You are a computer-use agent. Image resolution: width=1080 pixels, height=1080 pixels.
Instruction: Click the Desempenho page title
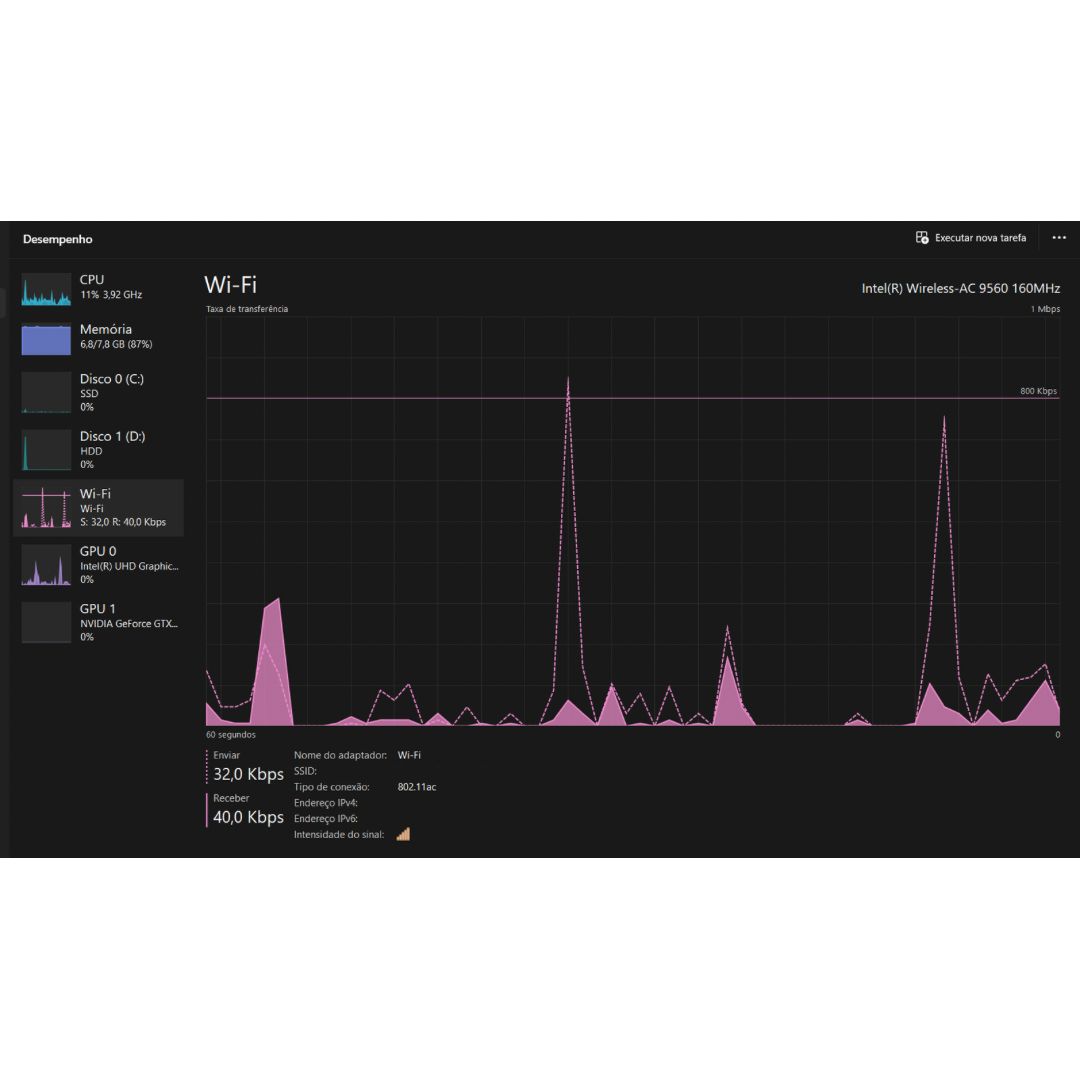[57, 239]
